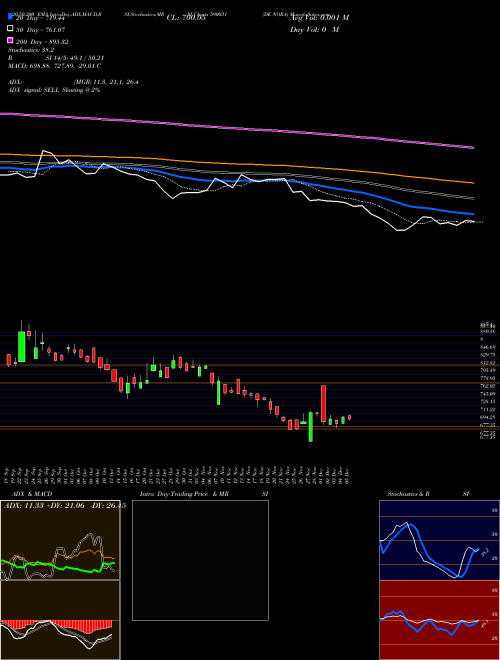This screenshot has width=500, height=660.
Task: Click the 'Stochastics & RSI' panel title
Action: click(428, 494)
